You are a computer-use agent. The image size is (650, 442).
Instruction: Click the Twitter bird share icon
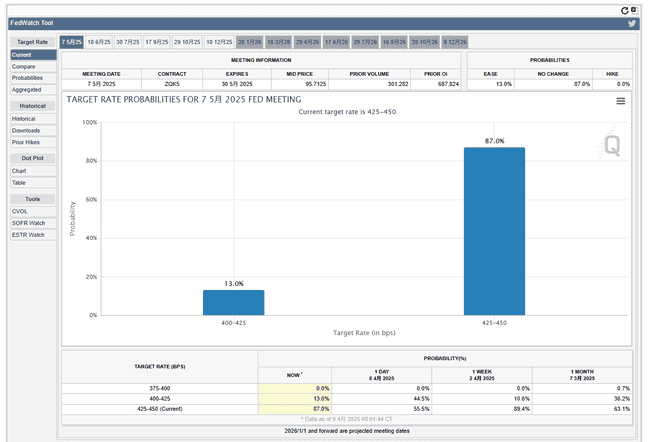coord(632,23)
